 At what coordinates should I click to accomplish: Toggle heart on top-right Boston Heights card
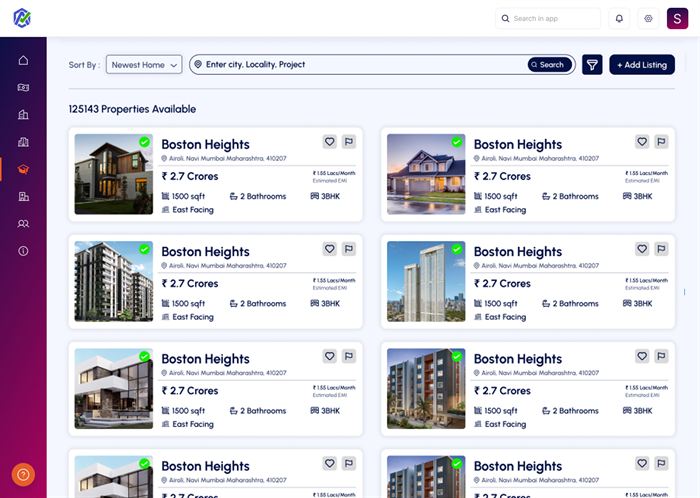click(x=642, y=142)
